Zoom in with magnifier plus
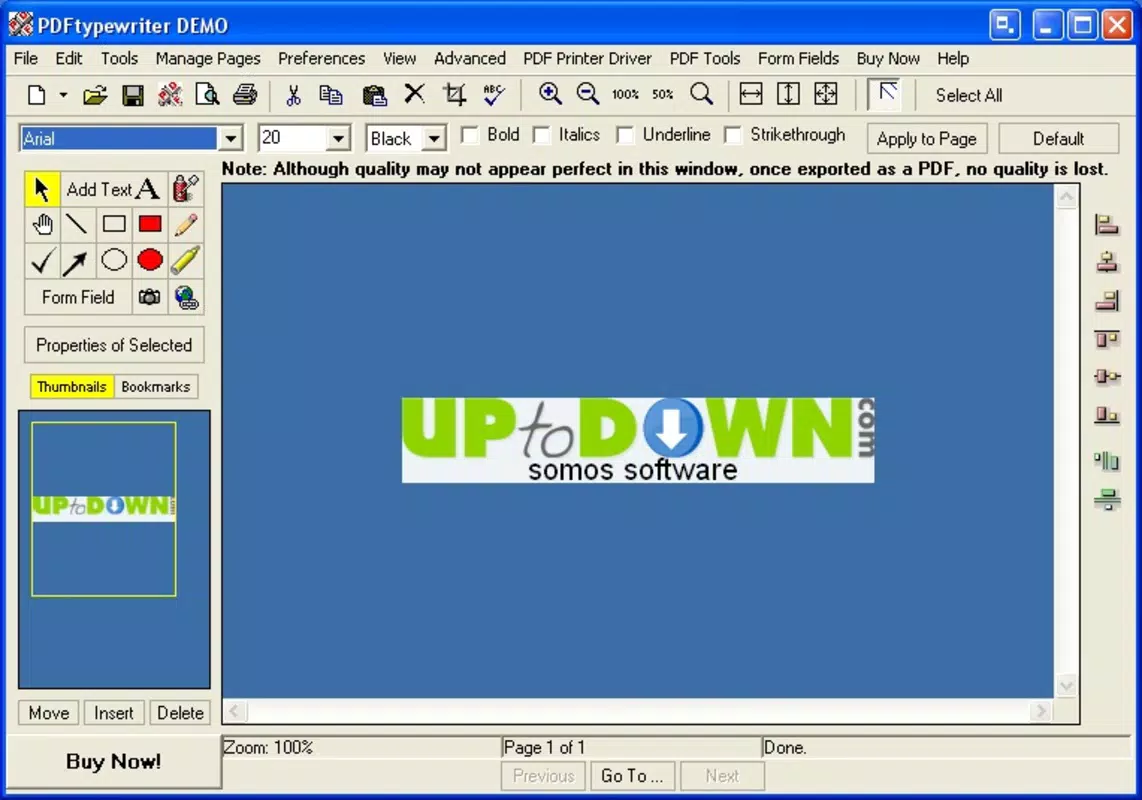1142x800 pixels. [550, 93]
